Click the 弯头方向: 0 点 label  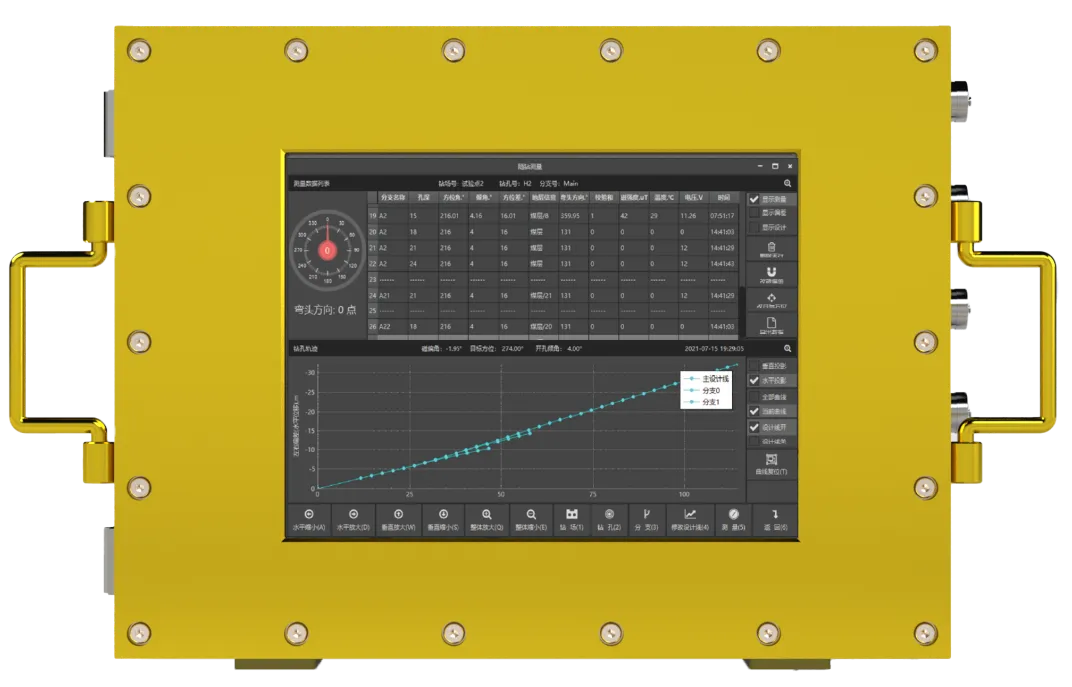(x=325, y=310)
